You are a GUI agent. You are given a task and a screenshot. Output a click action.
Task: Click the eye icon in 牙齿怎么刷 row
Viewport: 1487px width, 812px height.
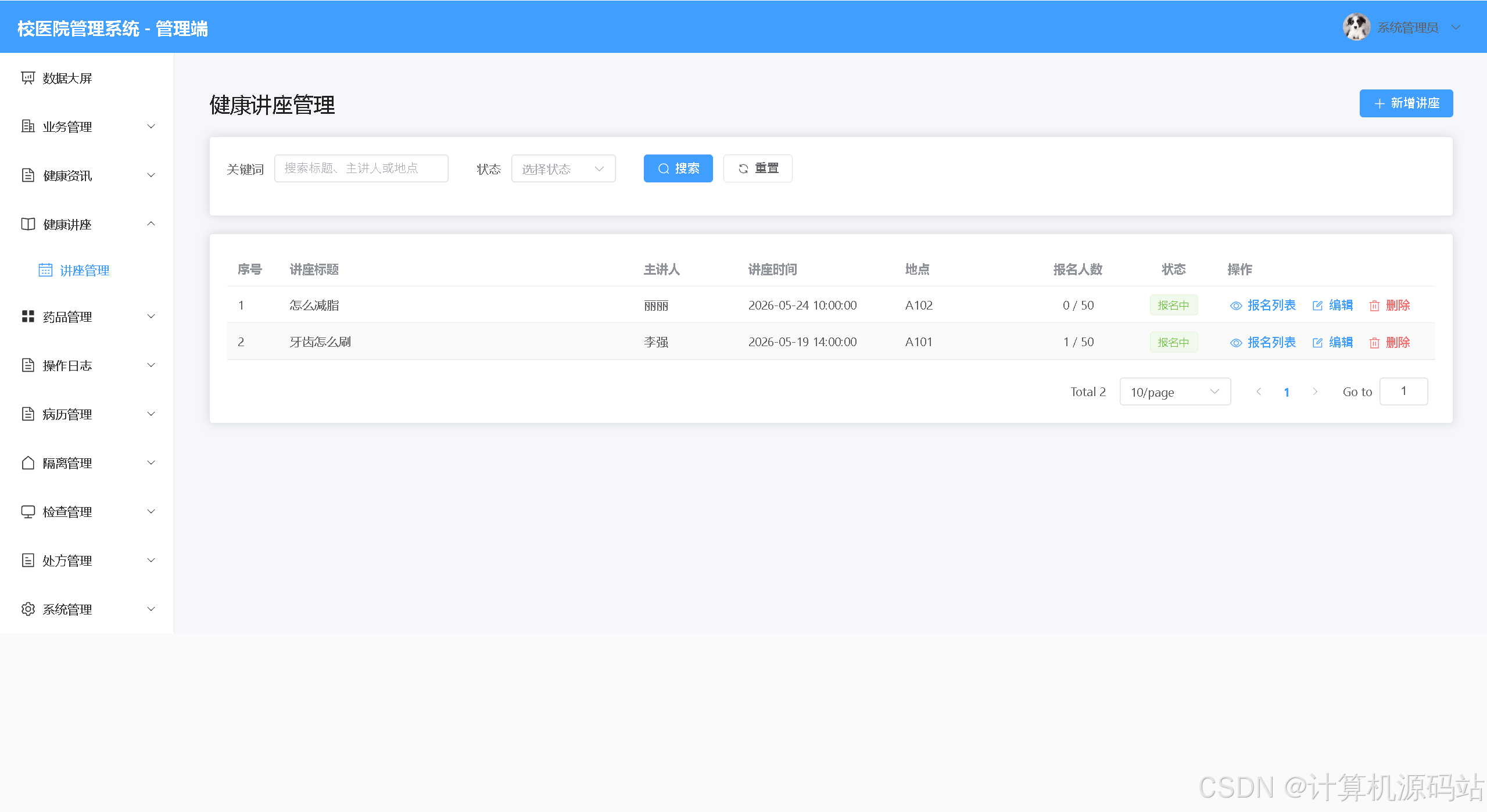(x=1236, y=343)
